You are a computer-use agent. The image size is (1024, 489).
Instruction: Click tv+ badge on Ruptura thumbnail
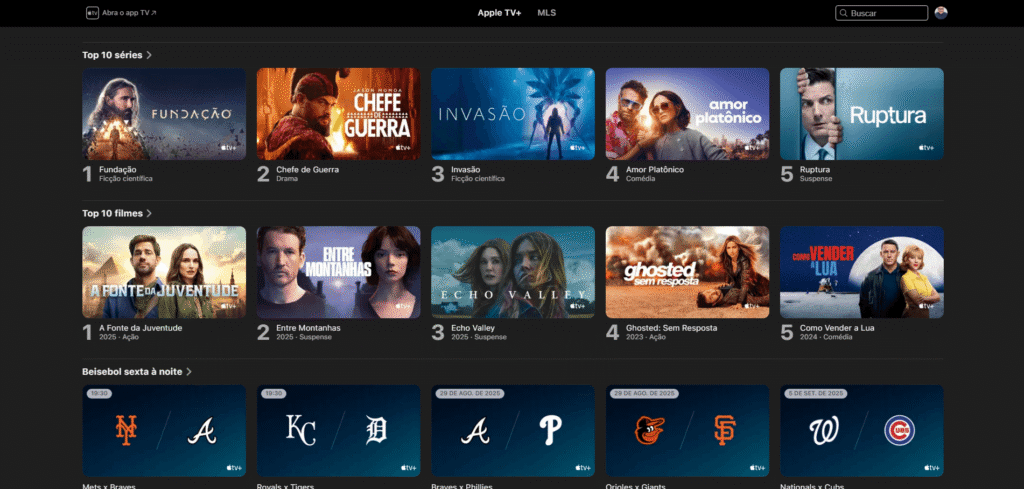pos(927,148)
